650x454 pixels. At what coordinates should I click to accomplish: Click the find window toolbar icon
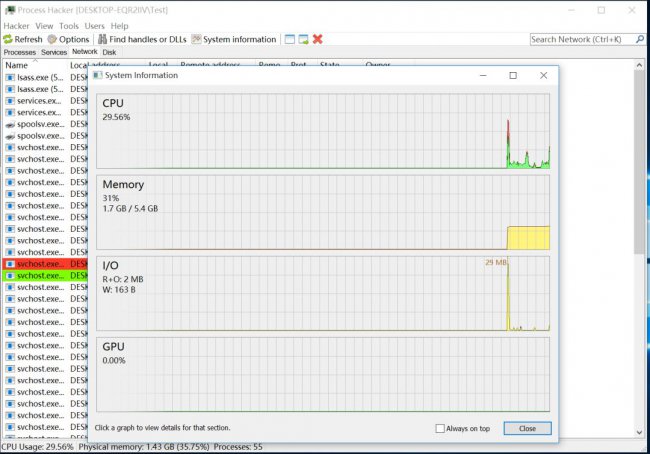pyautogui.click(x=290, y=39)
